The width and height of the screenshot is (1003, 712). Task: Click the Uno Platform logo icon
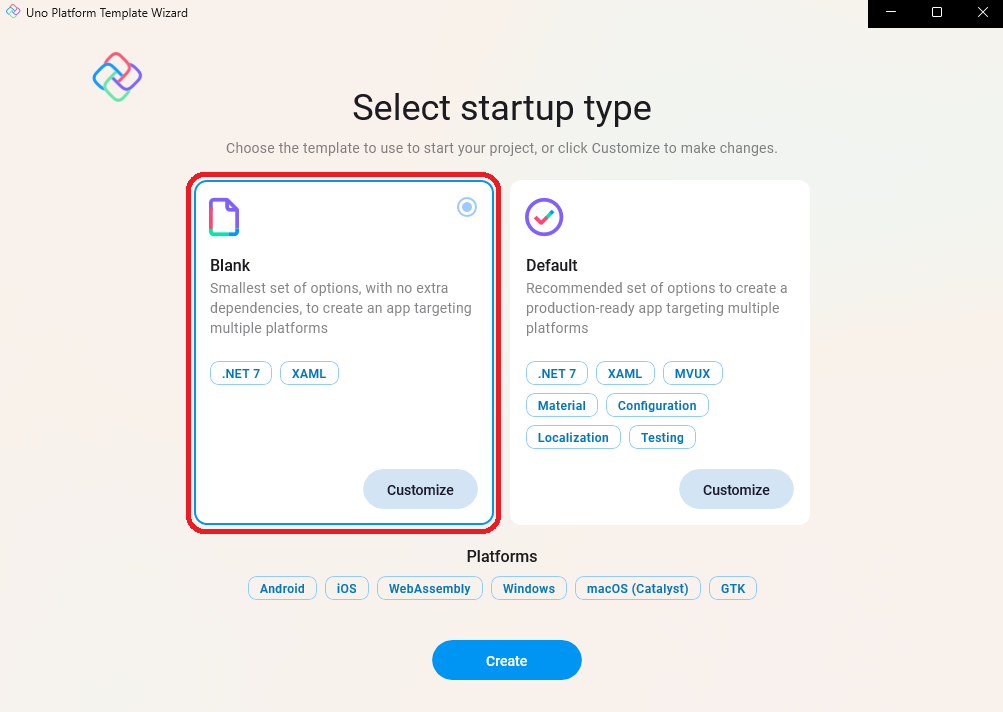116,76
